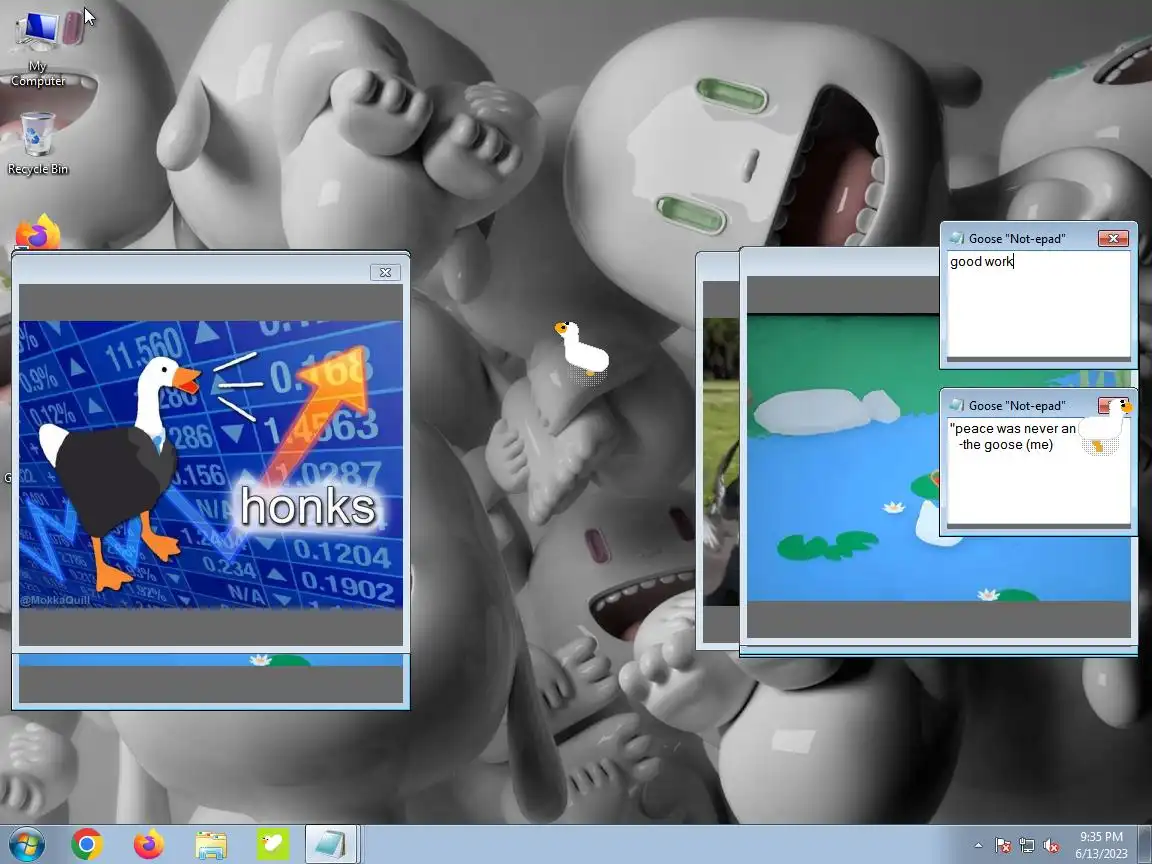Select the grass photo window behind the pond window
Viewport: 1152px width, 864px height.
717,450
